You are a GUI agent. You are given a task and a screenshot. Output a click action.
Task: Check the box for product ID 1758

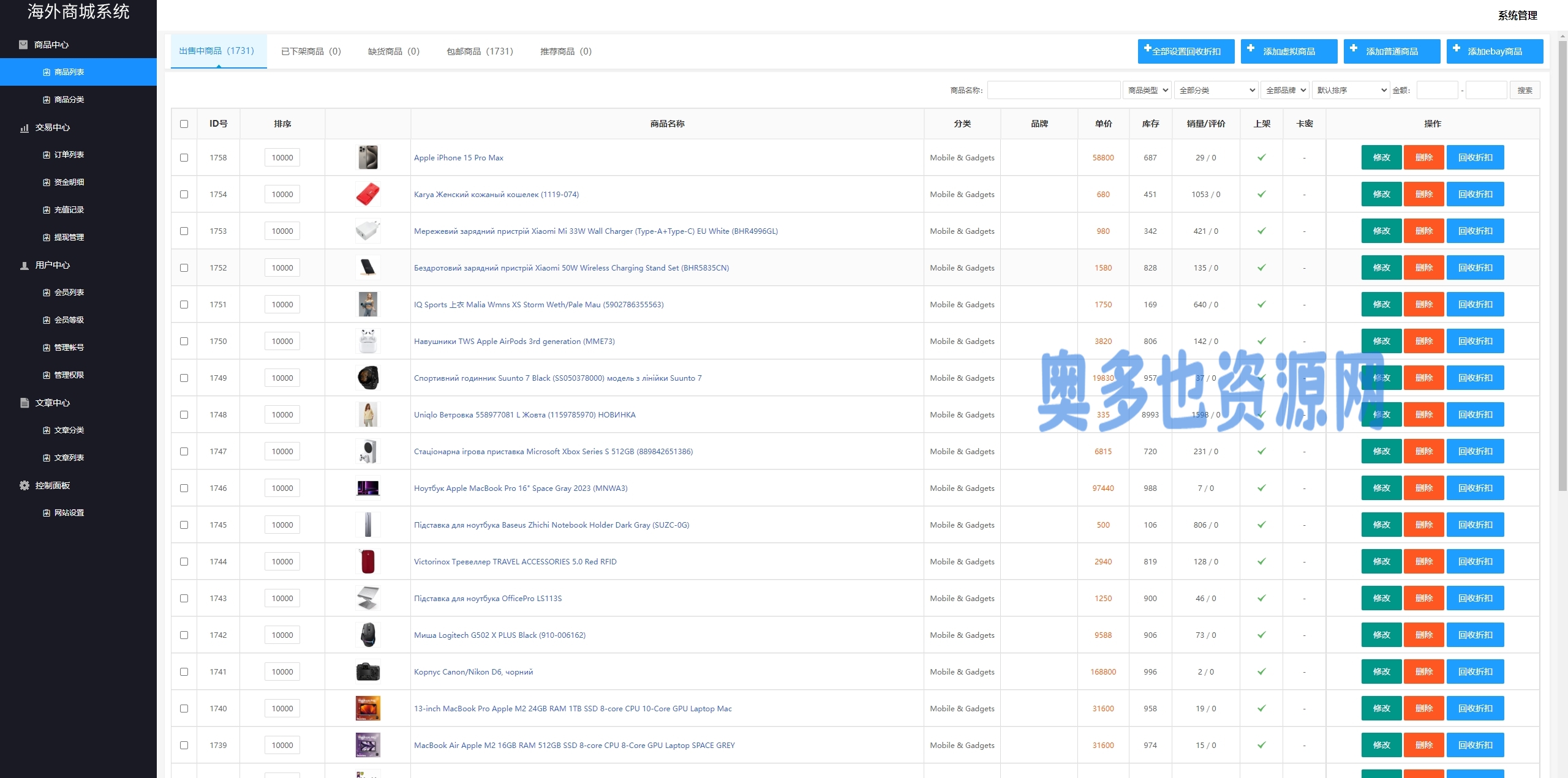184,157
